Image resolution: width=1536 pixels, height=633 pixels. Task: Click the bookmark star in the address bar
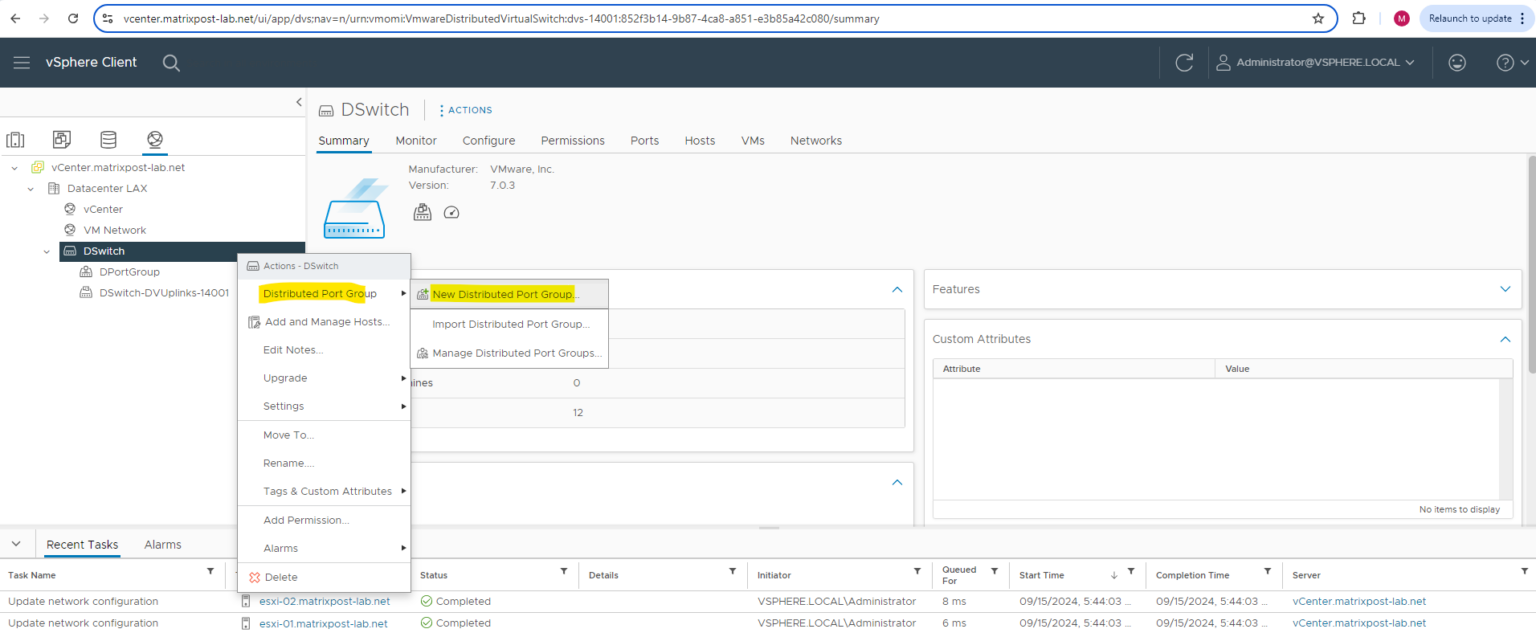pyautogui.click(x=1318, y=18)
